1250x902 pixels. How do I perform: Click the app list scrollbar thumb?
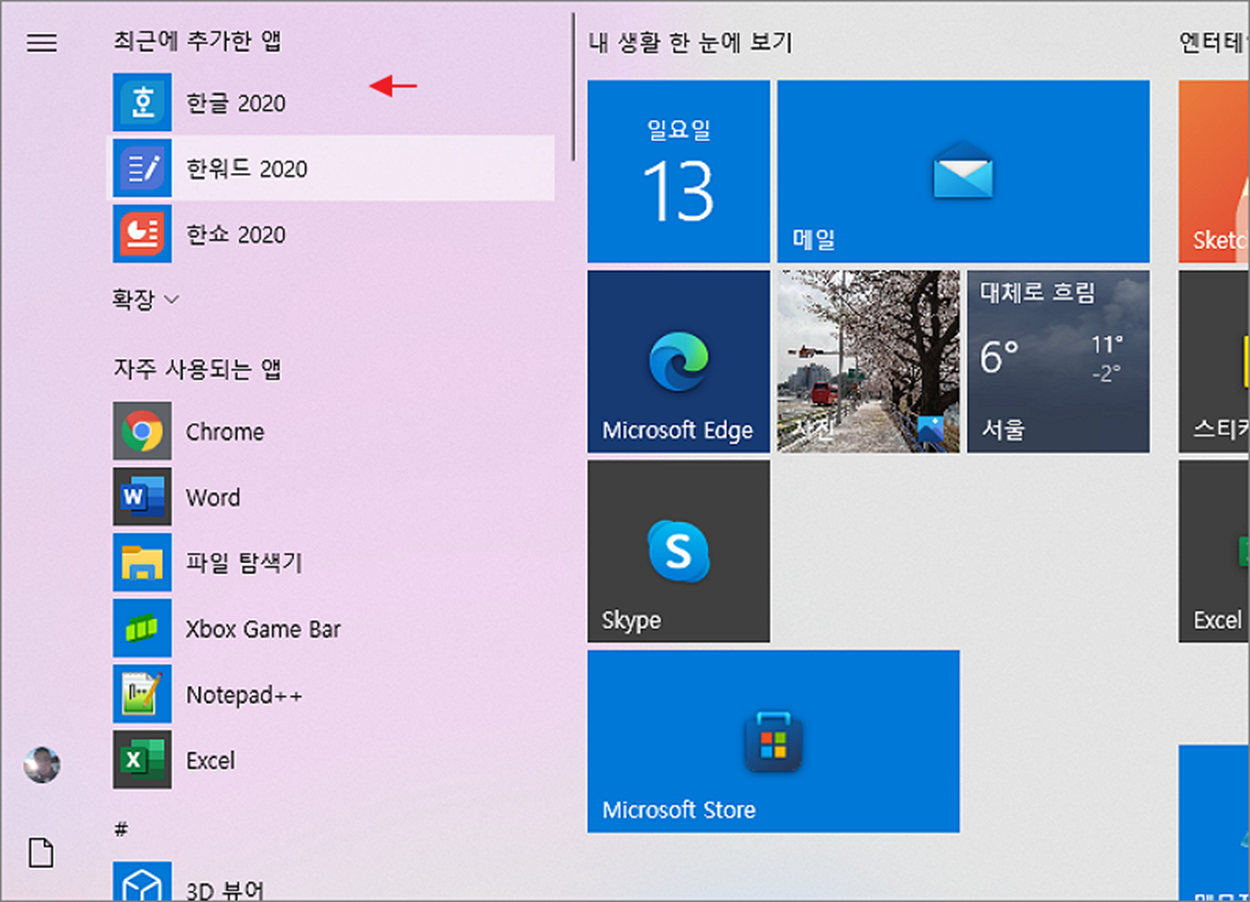pyautogui.click(x=573, y=86)
